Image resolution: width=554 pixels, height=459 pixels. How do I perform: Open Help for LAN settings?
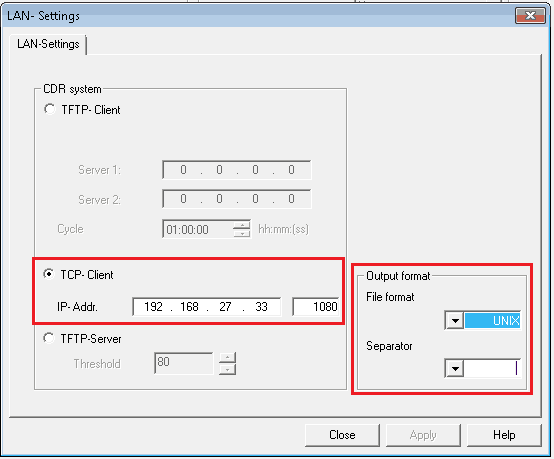coord(504,435)
